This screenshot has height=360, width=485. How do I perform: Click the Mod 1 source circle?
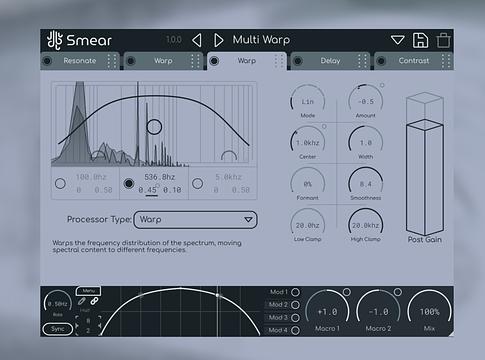tap(295, 292)
